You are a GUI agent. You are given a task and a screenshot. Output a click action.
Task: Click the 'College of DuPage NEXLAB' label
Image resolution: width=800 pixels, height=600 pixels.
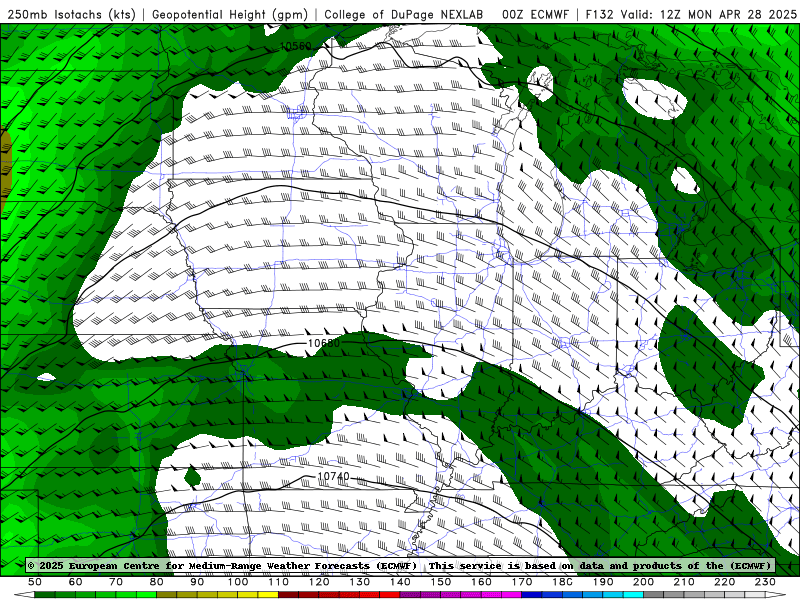[x=404, y=14]
